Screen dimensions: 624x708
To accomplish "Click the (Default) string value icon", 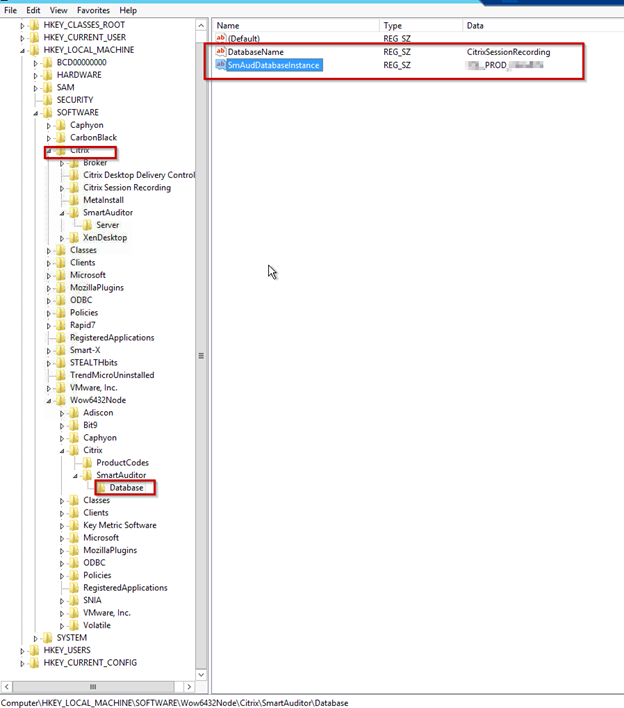I will (x=220, y=38).
